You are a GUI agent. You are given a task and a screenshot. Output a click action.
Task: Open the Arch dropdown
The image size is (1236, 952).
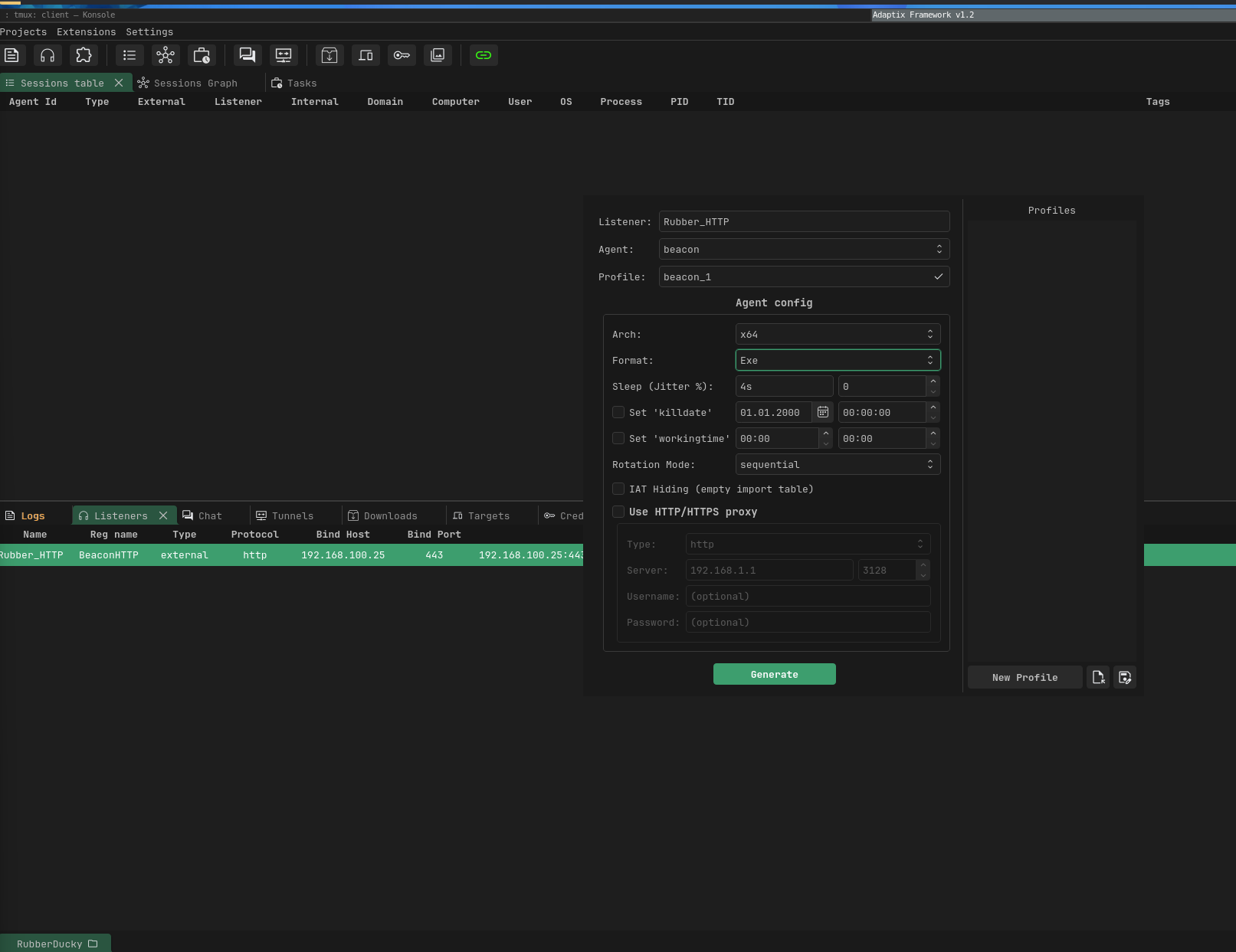(837, 334)
